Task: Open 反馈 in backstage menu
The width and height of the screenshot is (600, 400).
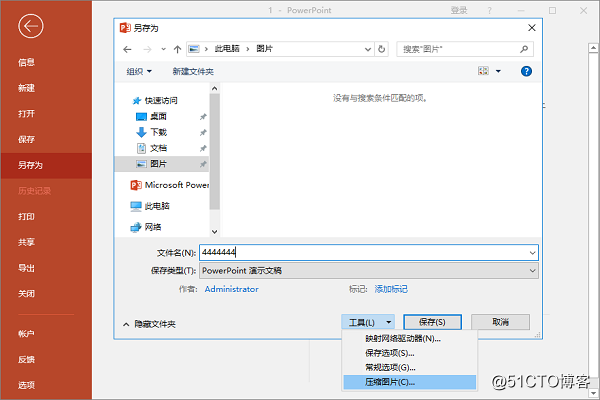Action: [x=26, y=359]
